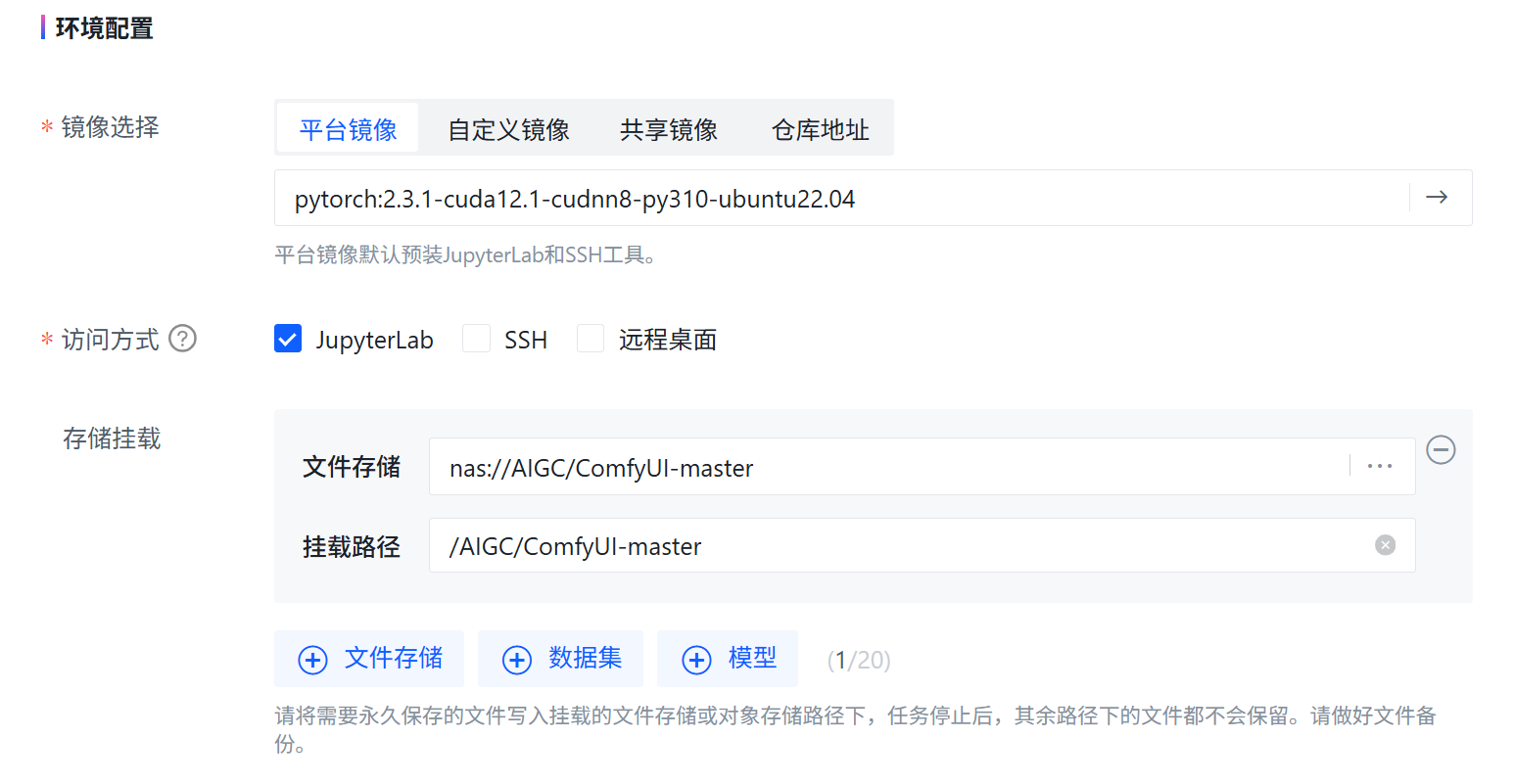Viewport: 1515px width, 784px height.
Task: Check the SSH access option
Action: (x=476, y=339)
